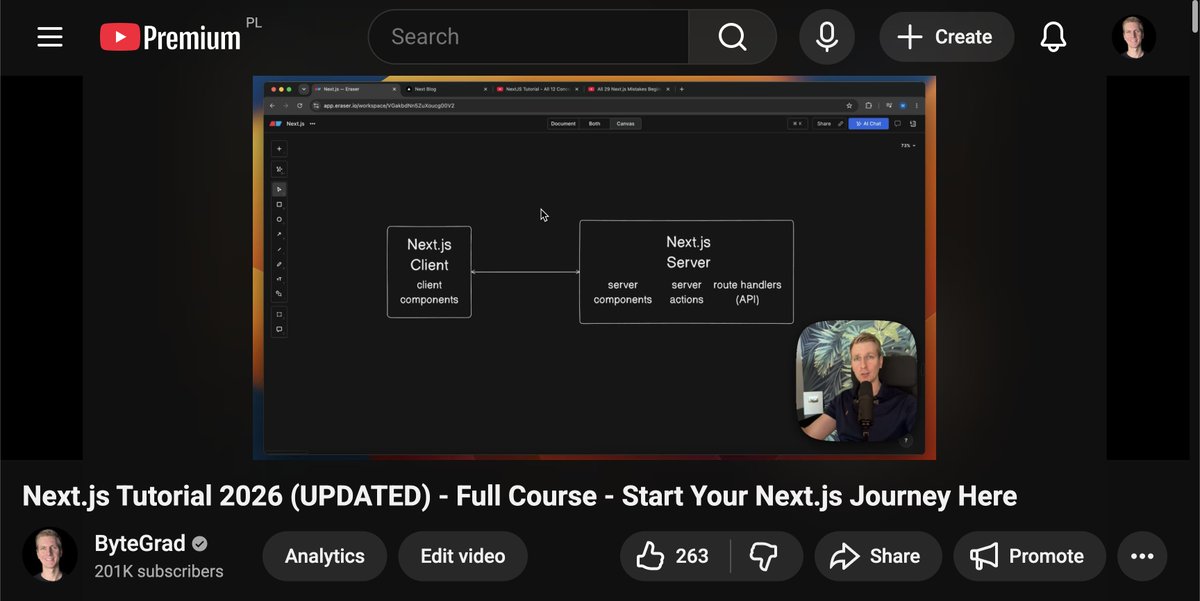Select the pointer tool in Eraser toolbar
Screen dimensions: 1200x601
pos(279,189)
